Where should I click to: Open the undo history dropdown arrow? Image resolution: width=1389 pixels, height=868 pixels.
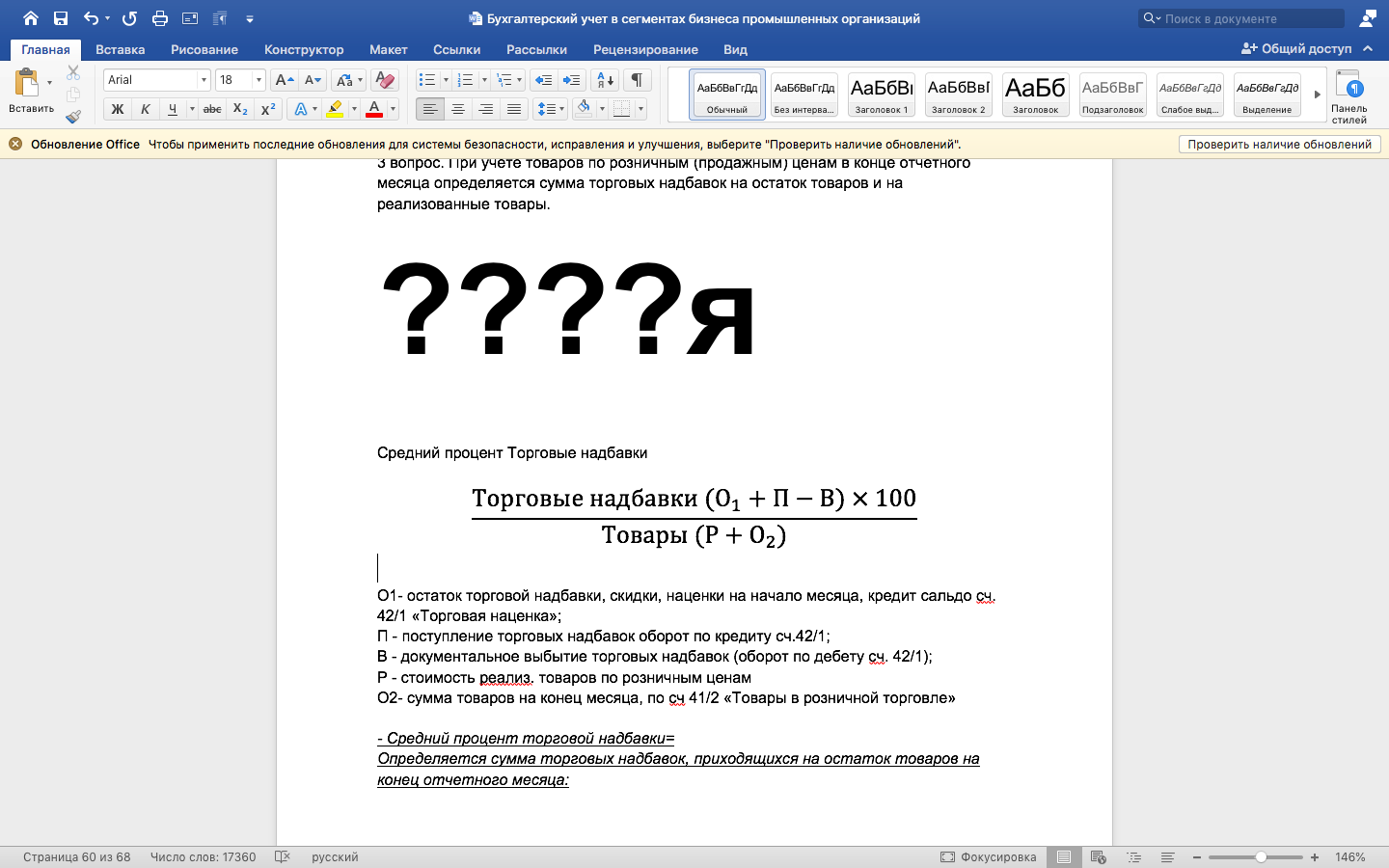pyautogui.click(x=107, y=18)
